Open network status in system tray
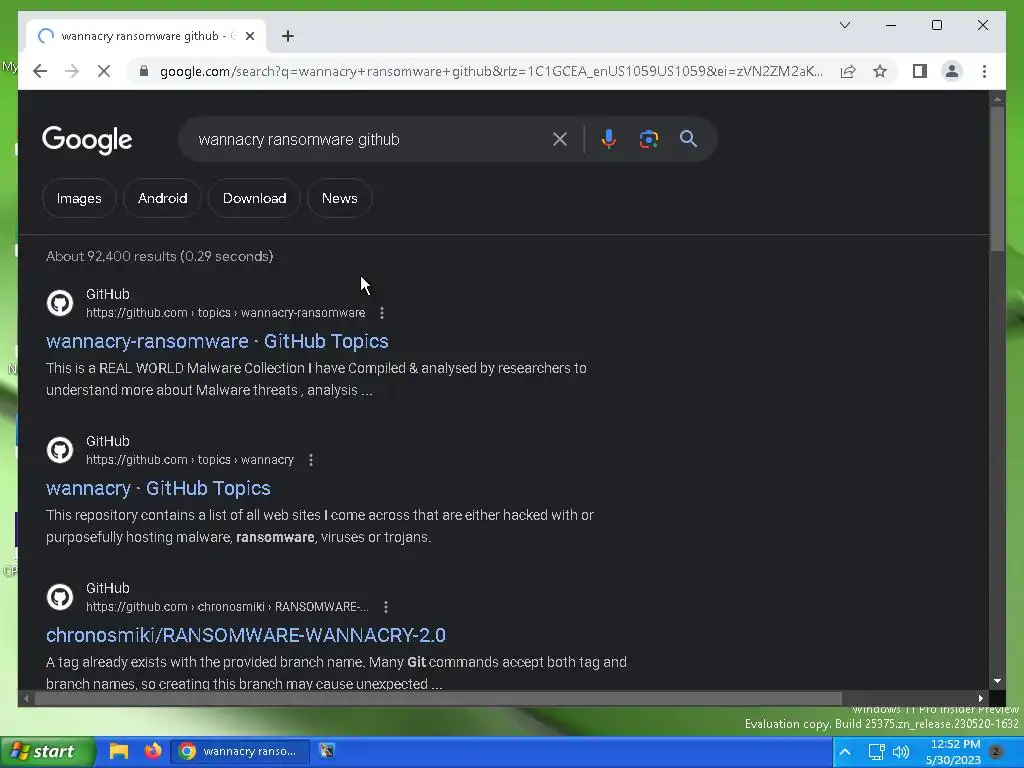 (876, 752)
